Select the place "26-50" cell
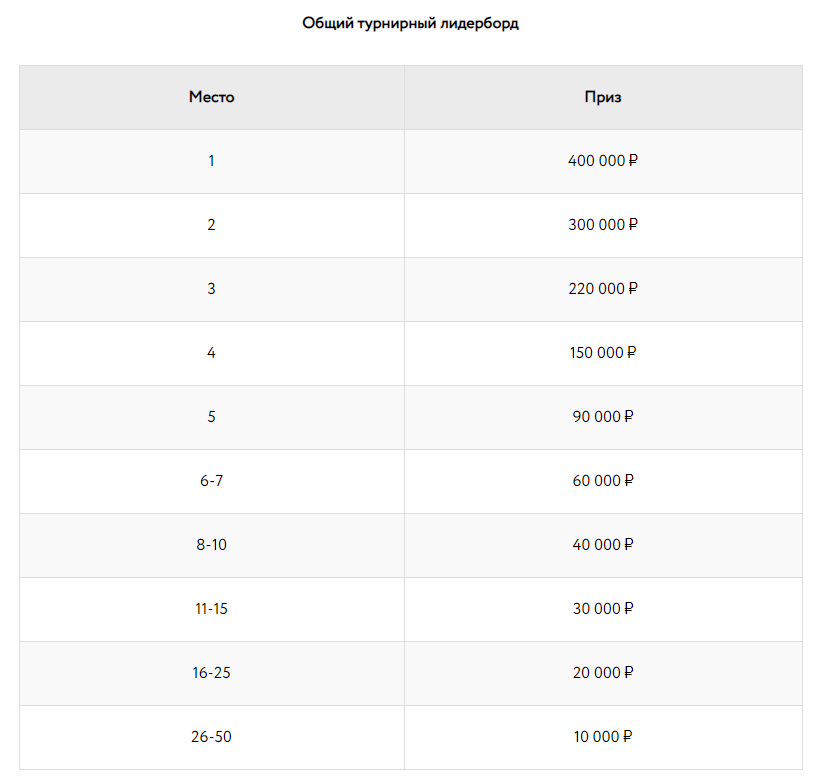The width and height of the screenshot is (820, 782). (x=211, y=737)
